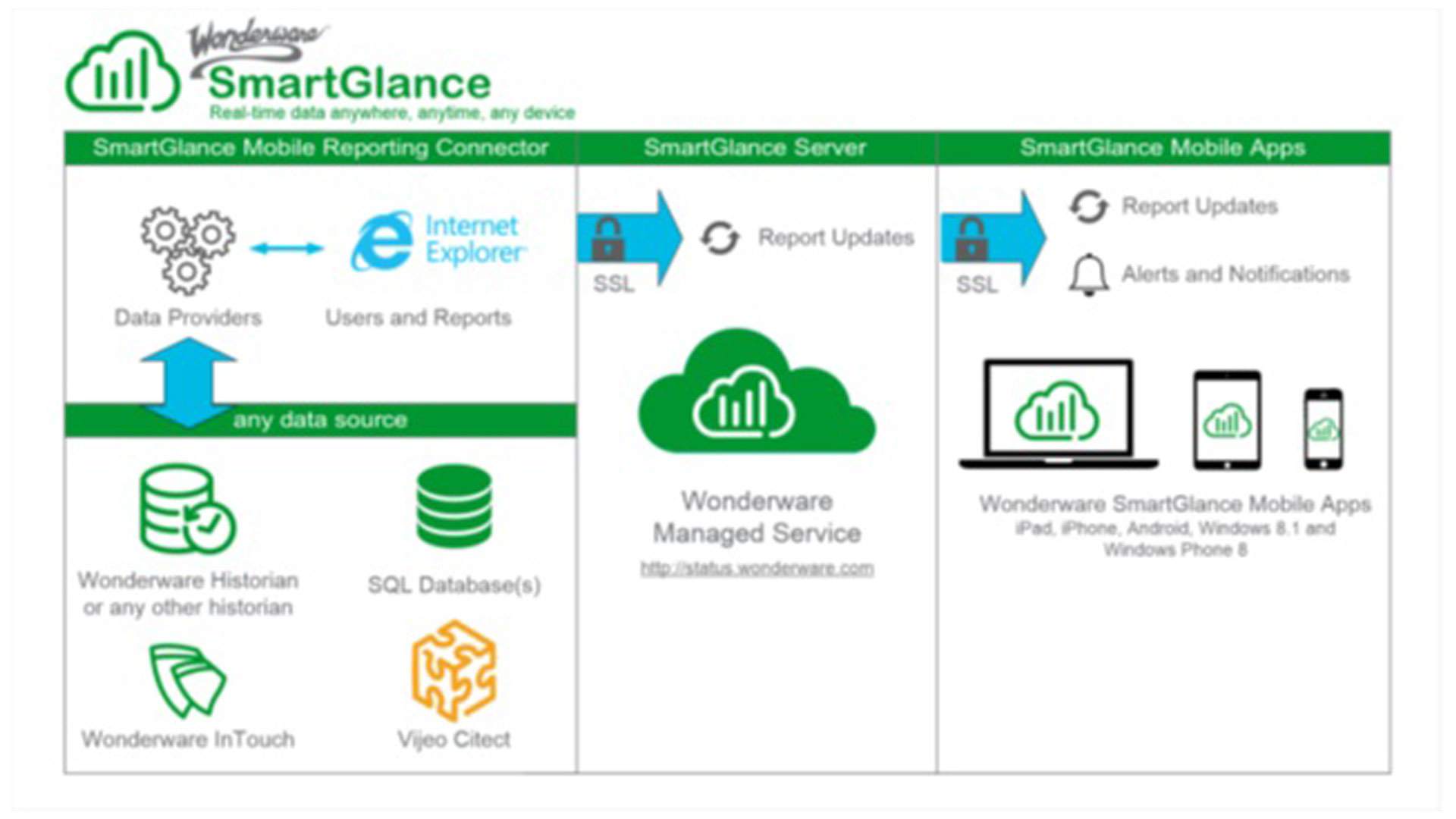Open the status.wonderware.com link
1456x819 pixels.
point(757,568)
